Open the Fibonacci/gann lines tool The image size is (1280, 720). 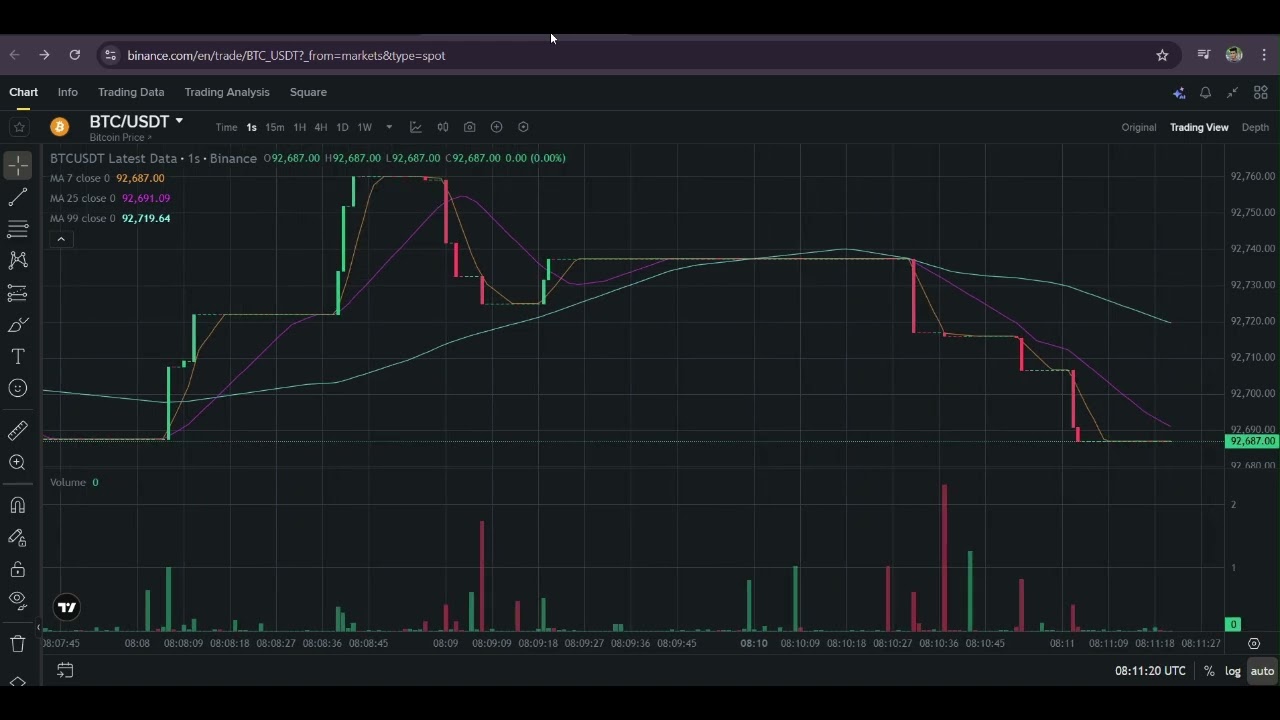[x=18, y=228]
